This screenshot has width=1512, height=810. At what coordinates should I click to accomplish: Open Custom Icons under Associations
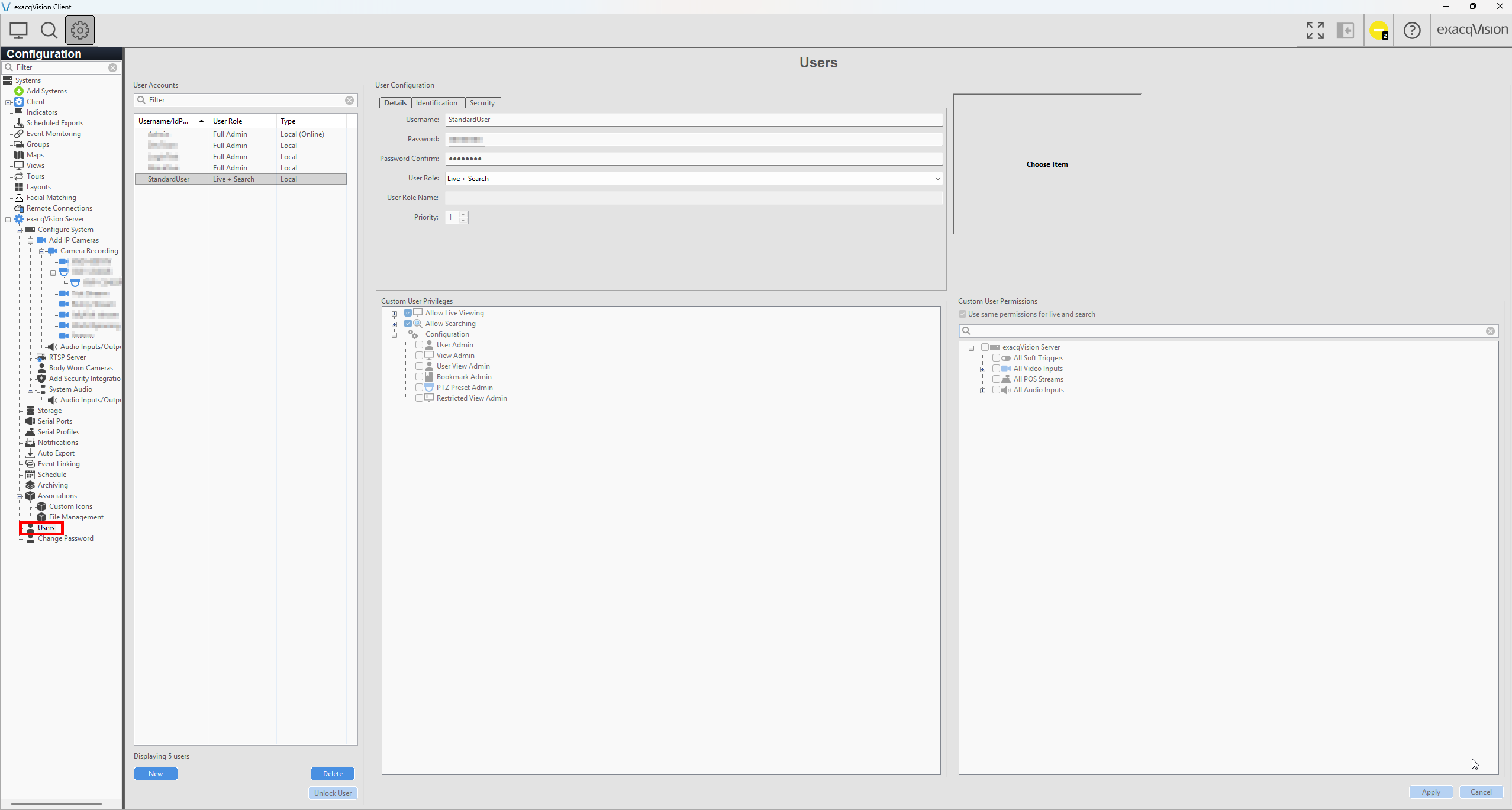coord(70,506)
